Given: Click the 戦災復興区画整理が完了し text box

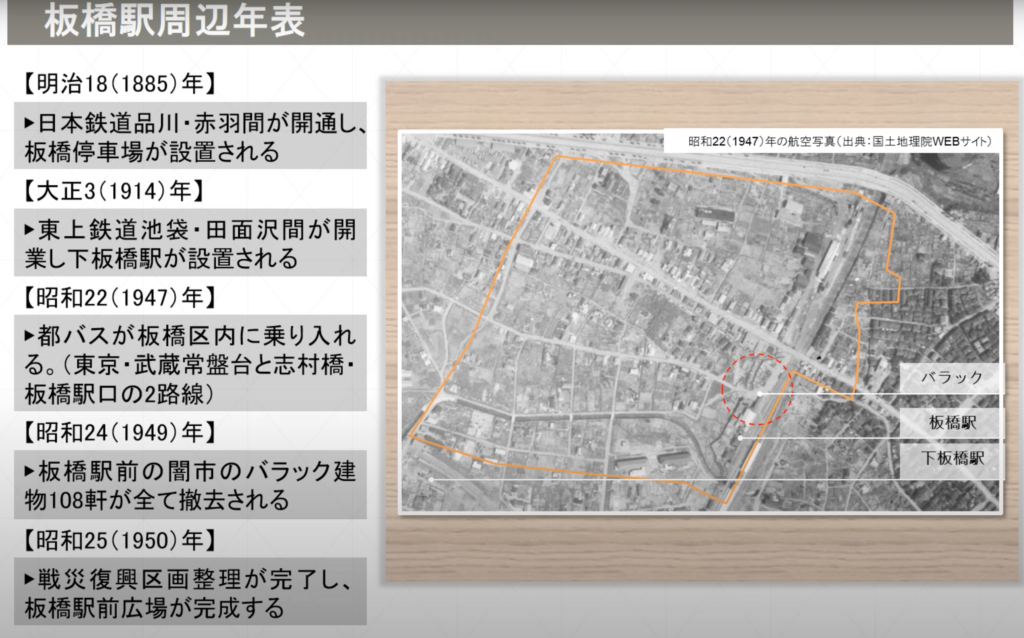Looking at the screenshot, I should coord(190,592).
